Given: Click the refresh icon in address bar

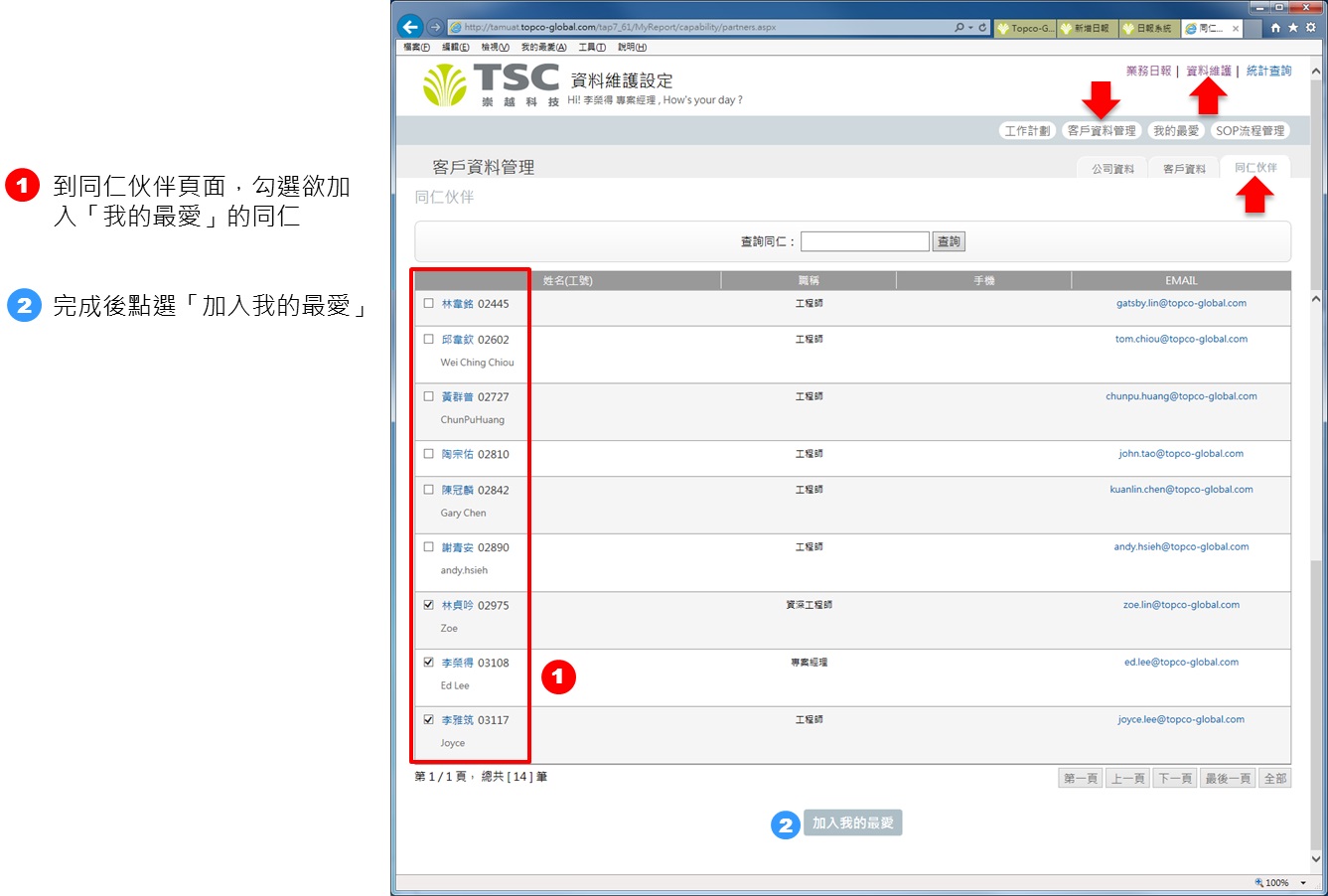Looking at the screenshot, I should click(x=983, y=28).
